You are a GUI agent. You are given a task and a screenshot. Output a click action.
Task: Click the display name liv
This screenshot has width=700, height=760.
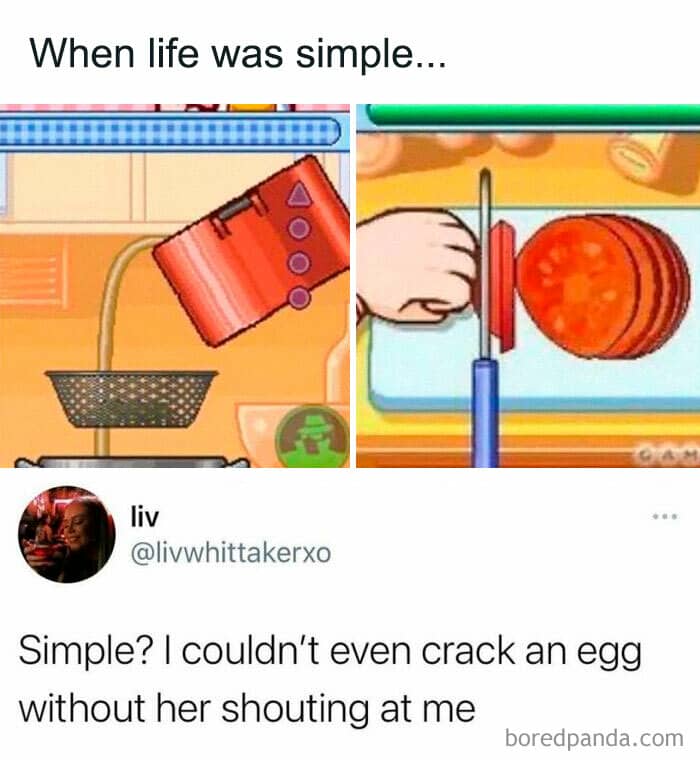click(144, 517)
